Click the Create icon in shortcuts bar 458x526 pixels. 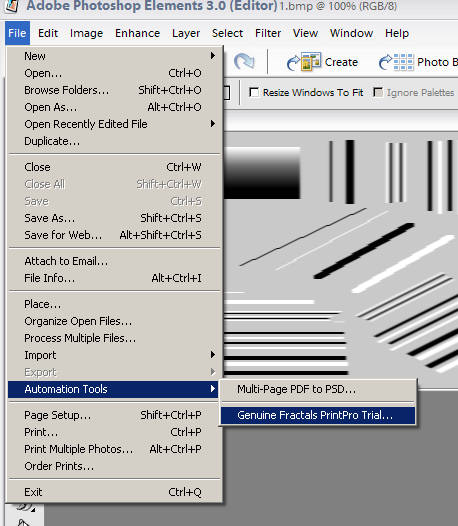pos(304,62)
